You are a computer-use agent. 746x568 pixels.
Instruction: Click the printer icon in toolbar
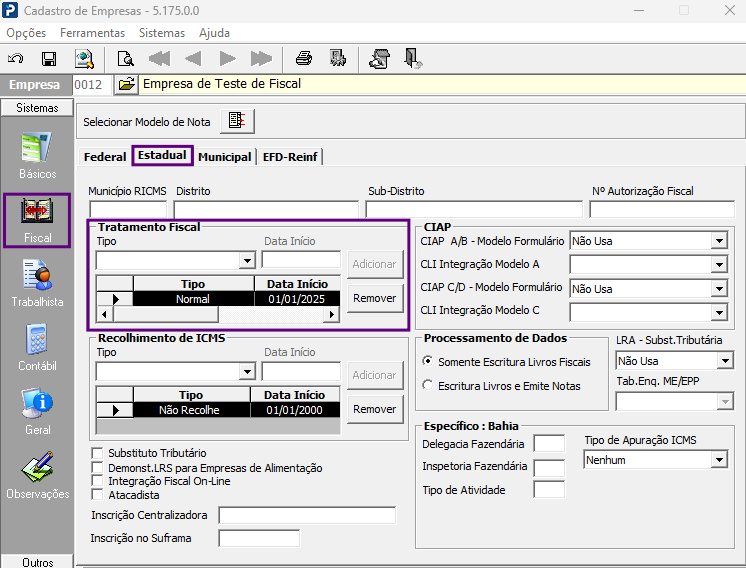pyautogui.click(x=304, y=58)
